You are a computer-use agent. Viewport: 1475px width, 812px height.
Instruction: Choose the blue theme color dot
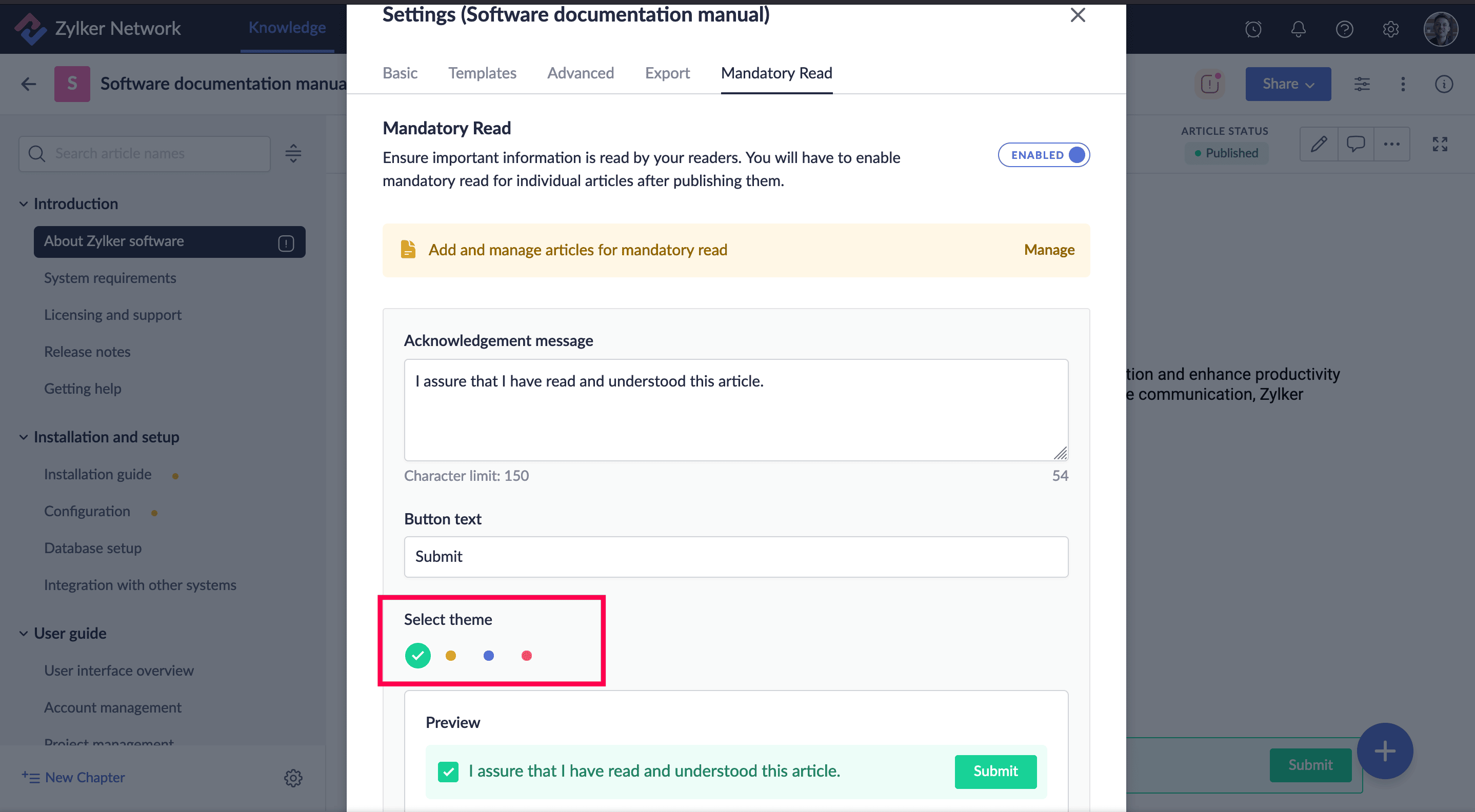(488, 655)
